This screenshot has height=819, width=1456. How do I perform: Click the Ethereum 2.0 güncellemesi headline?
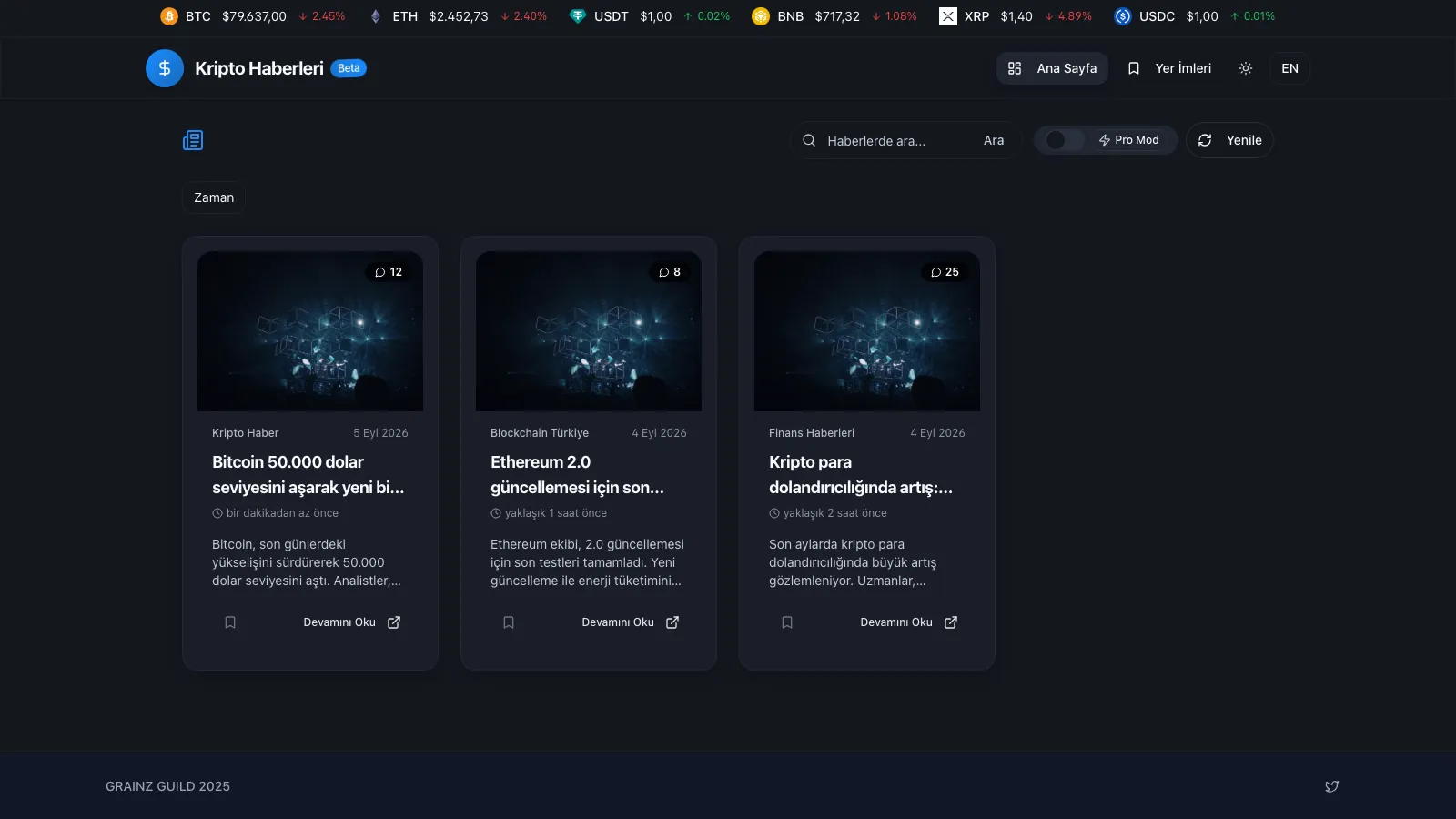point(578,475)
